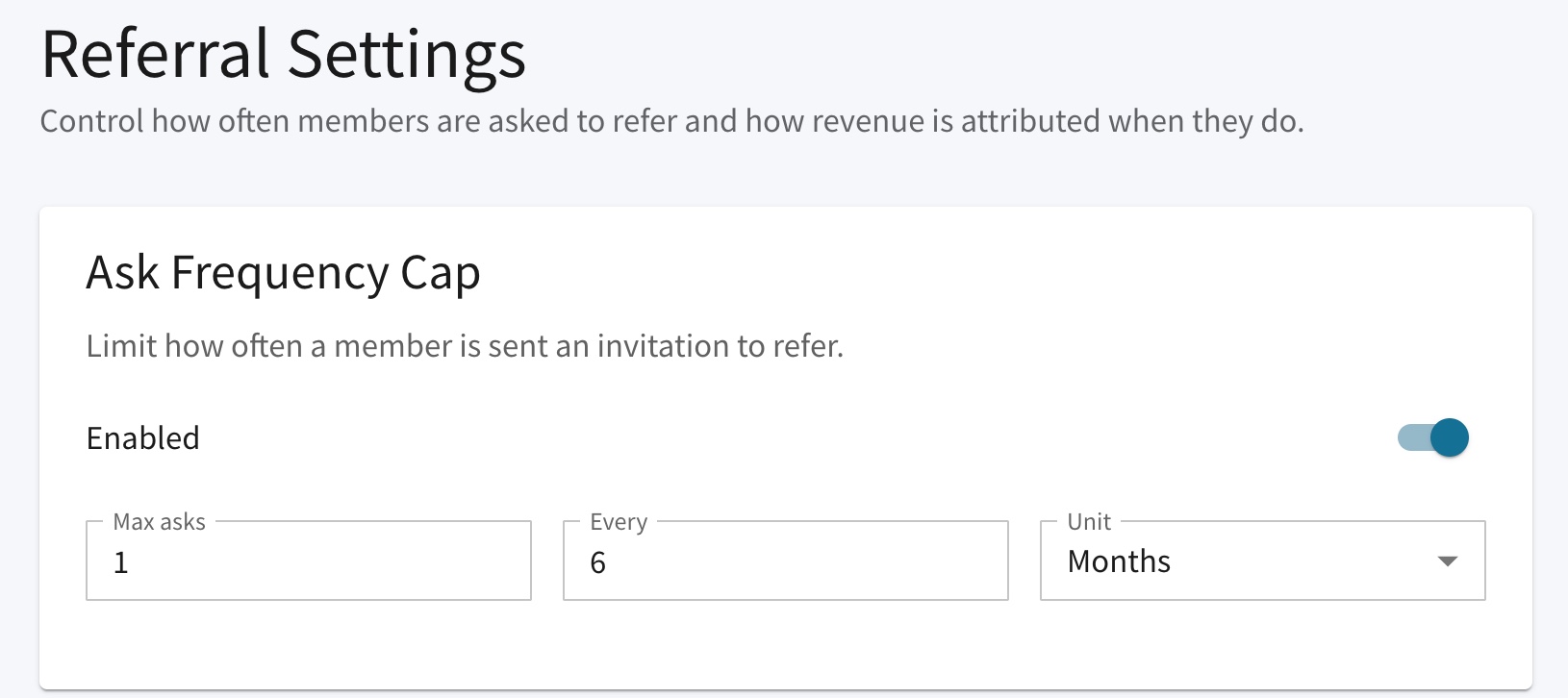Click the light track of the Enabled switch
The height and width of the screenshot is (698, 1568).
tap(1413, 437)
